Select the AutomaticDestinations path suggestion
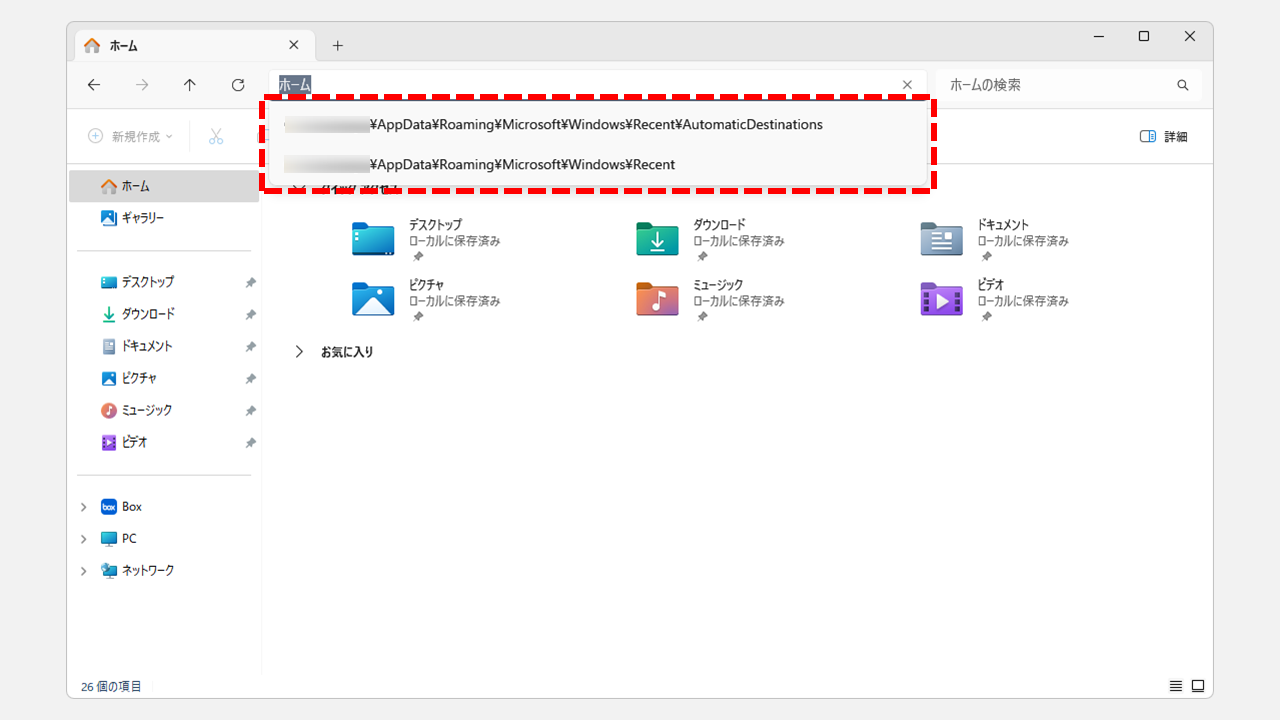 point(595,125)
